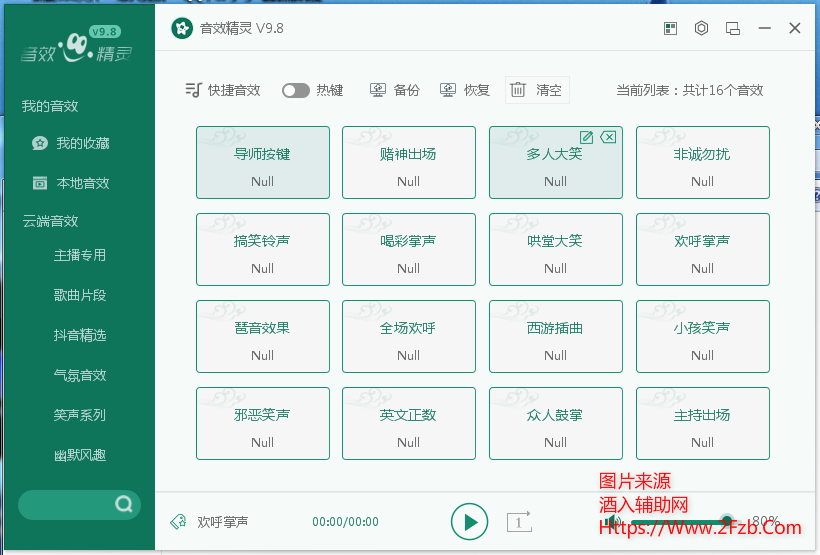The width and height of the screenshot is (820, 555).
Task: Play the 众人鼓掌 sound card
Action: coord(556,423)
